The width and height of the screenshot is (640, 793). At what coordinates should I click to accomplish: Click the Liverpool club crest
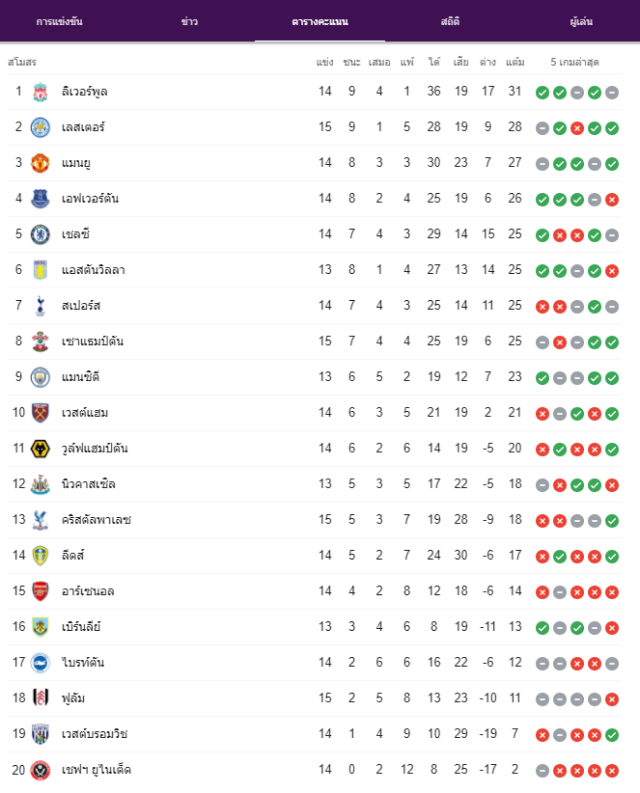pos(40,92)
